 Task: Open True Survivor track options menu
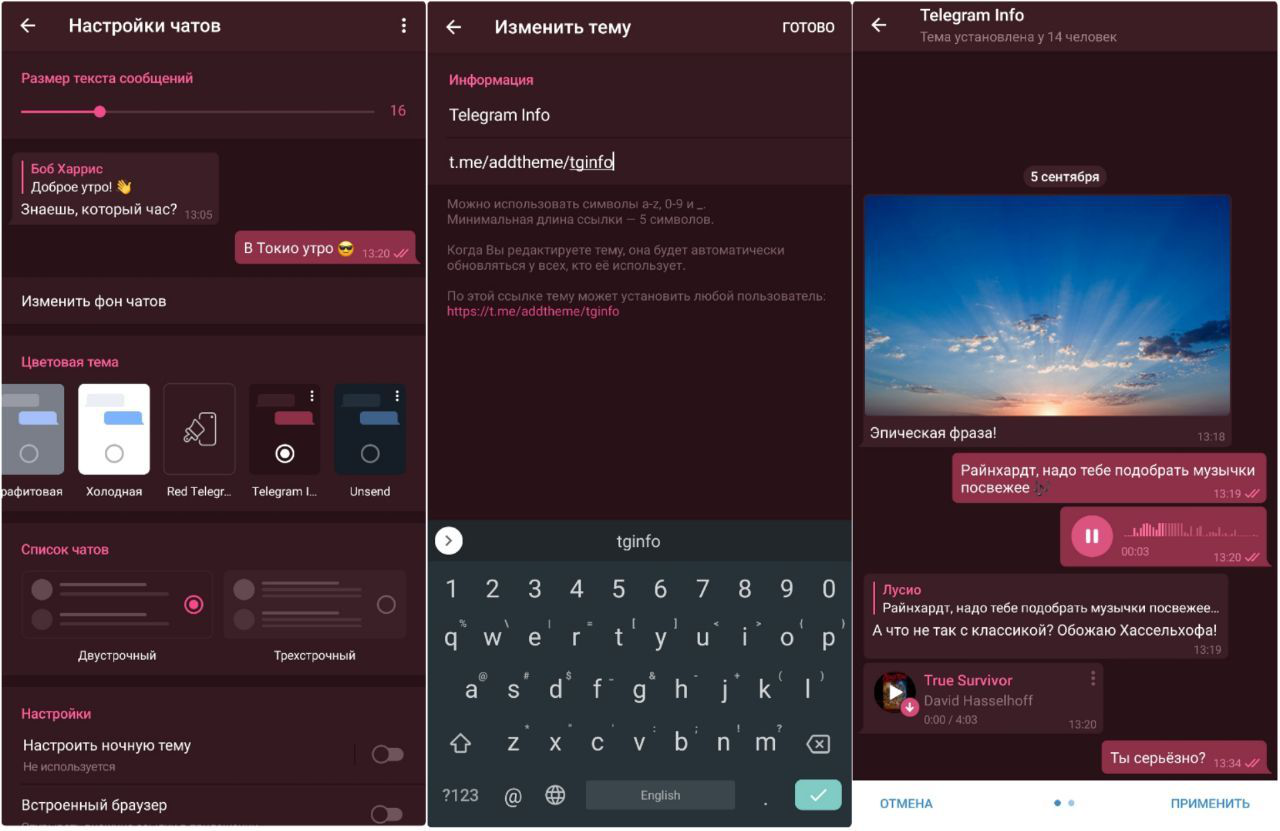(1092, 678)
